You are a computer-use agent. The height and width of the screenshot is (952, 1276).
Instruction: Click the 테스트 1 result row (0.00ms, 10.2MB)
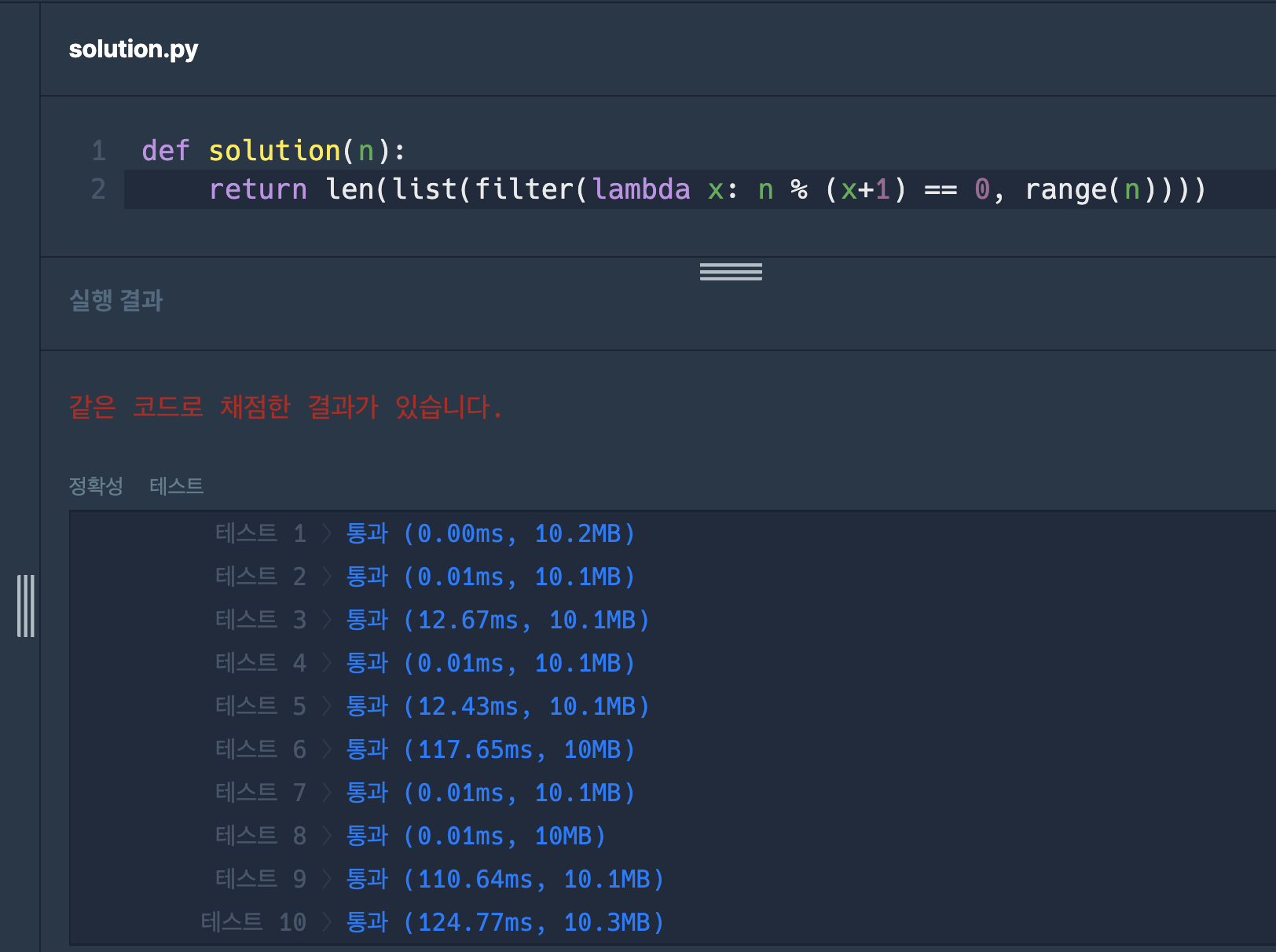pyautogui.click(x=425, y=533)
